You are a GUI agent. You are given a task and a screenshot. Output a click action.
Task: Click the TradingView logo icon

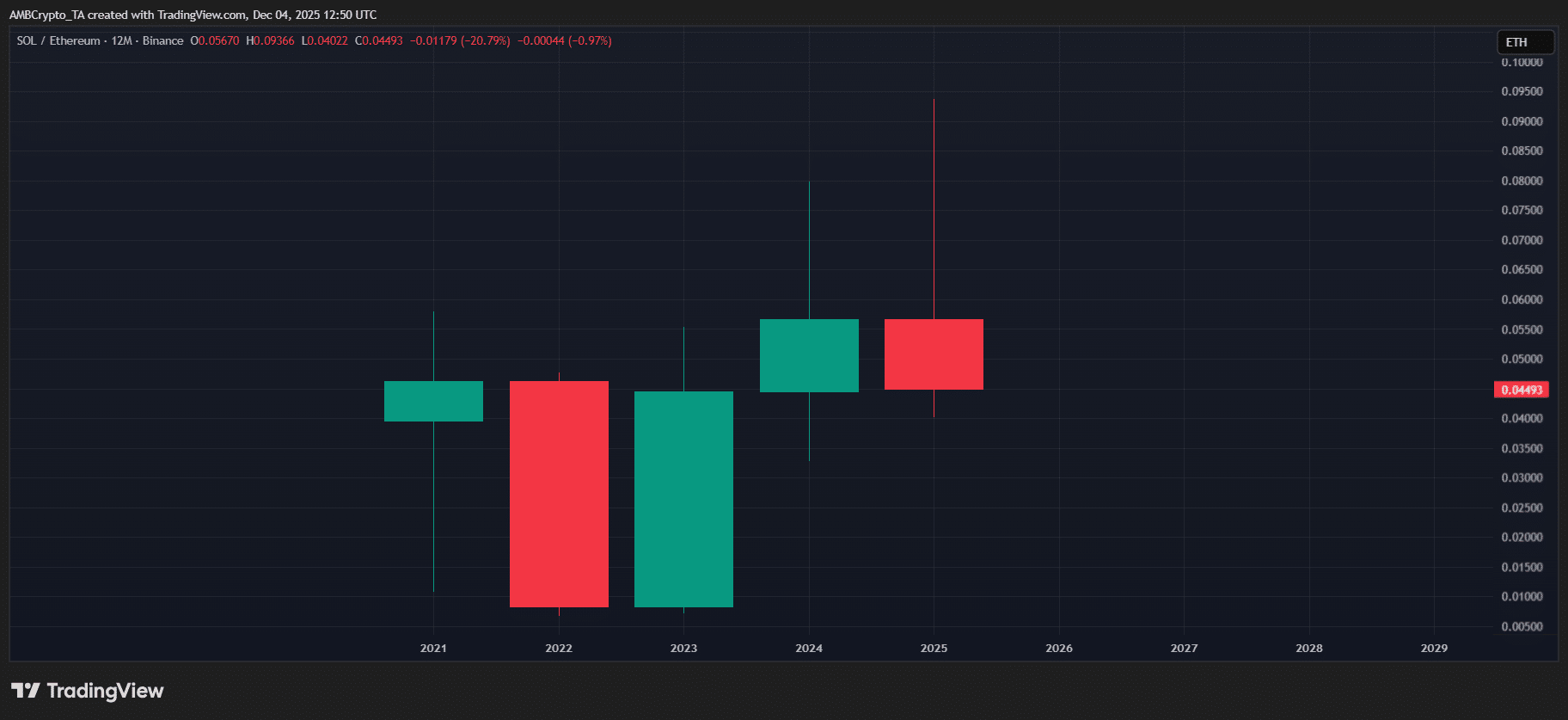tap(26, 691)
